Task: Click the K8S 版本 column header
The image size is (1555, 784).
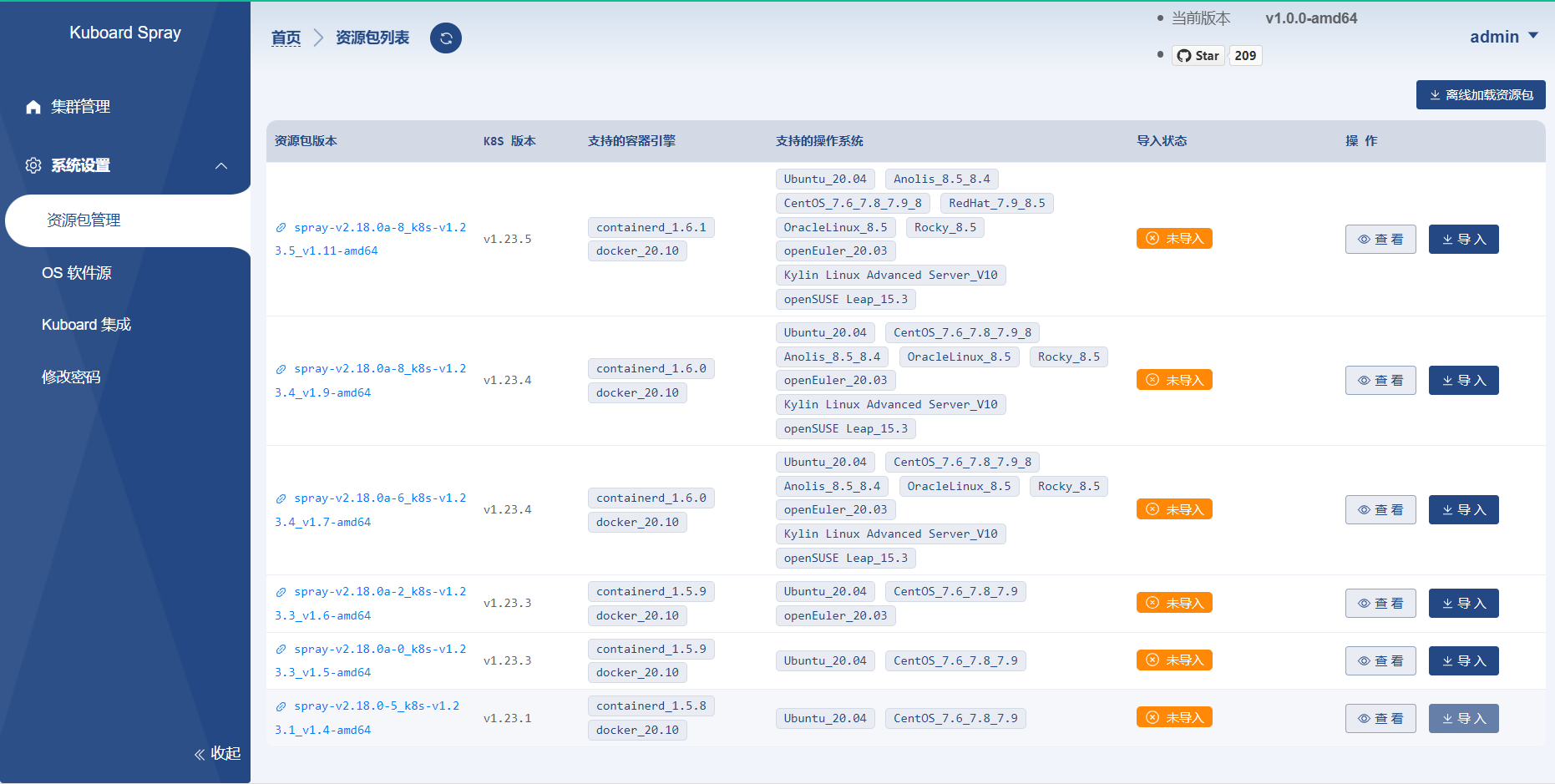Action: pos(509,141)
